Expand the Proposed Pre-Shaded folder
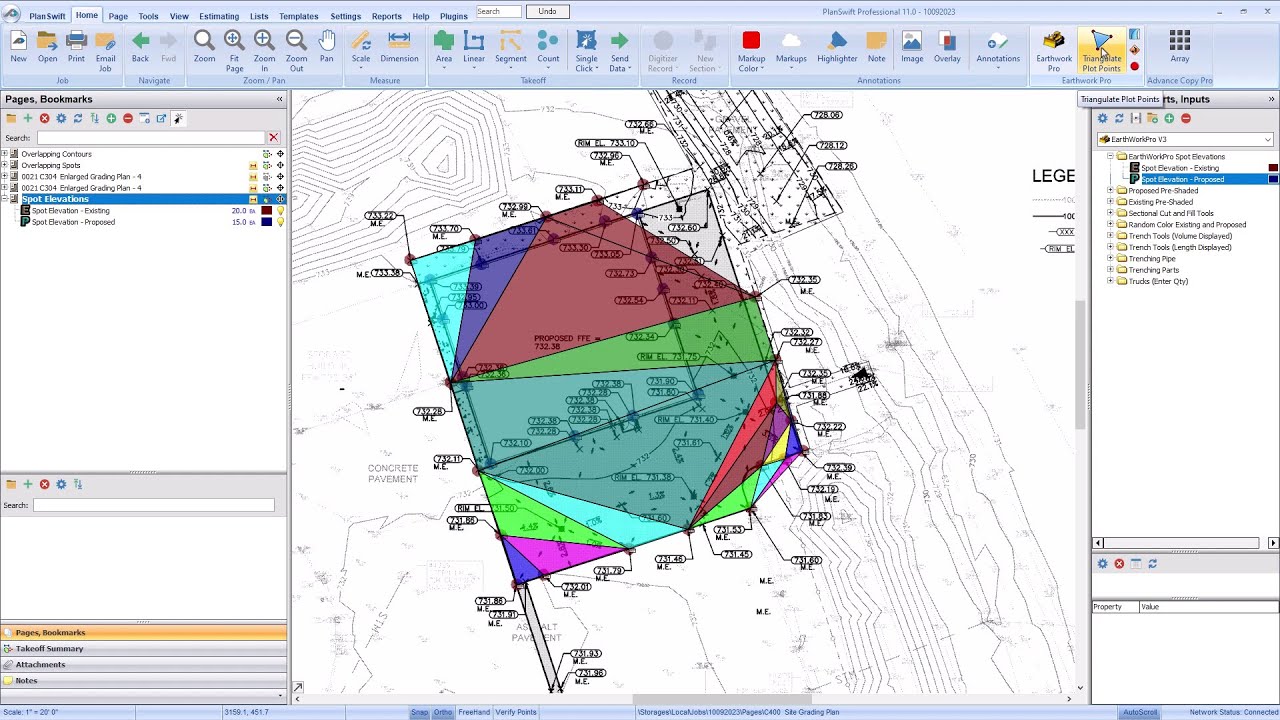1280x720 pixels. click(x=1110, y=190)
